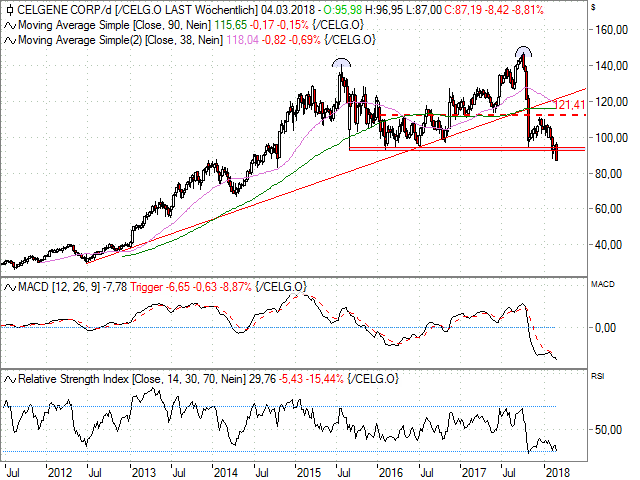The image size is (640, 480).
Task: Click the Trigger -6,65 label
Action: coord(160,287)
